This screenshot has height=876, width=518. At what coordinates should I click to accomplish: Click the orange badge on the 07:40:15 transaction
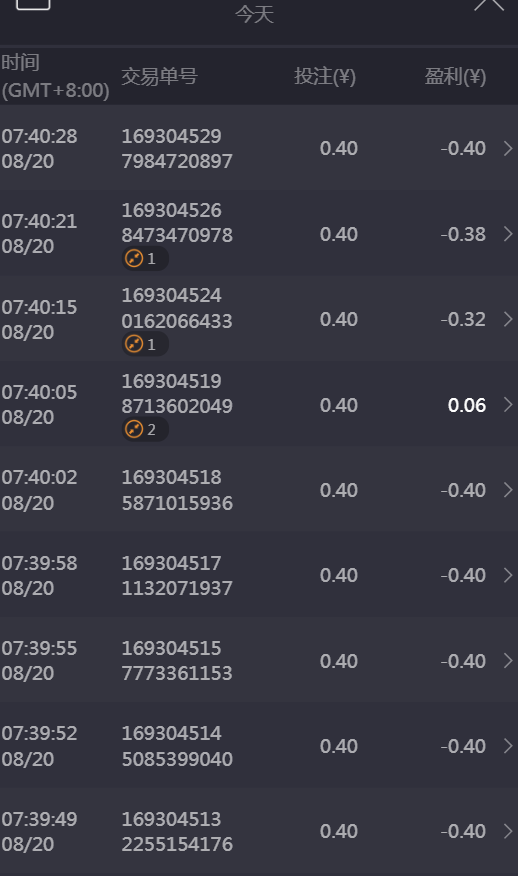click(x=145, y=344)
